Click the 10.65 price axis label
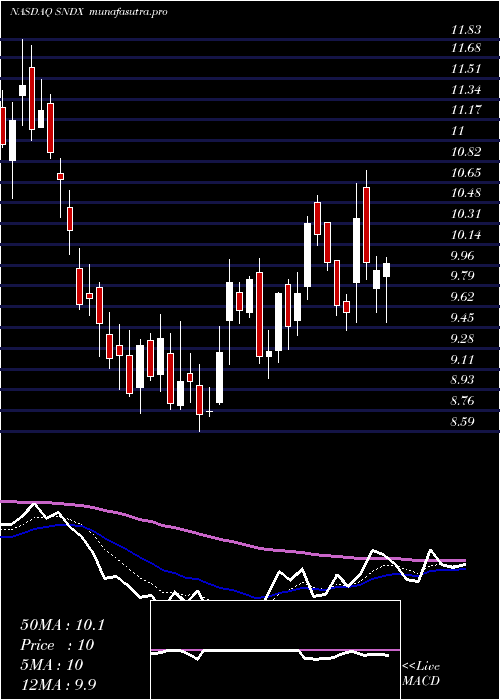 click(466, 172)
